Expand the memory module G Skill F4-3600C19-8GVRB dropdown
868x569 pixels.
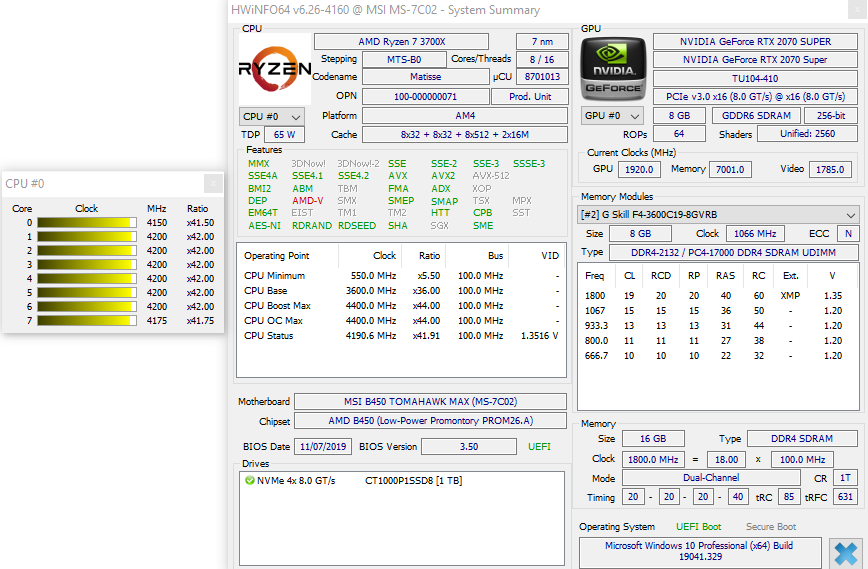(x=718, y=215)
